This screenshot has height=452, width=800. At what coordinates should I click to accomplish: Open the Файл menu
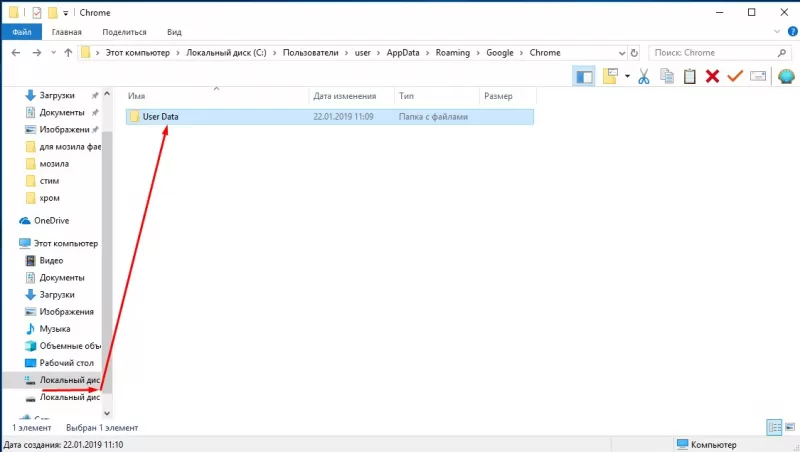point(22,32)
